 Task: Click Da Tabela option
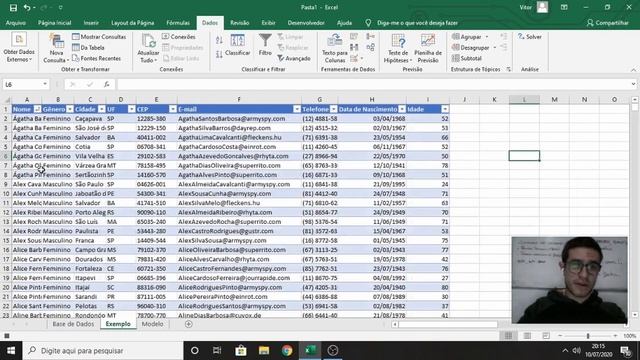click(x=89, y=48)
